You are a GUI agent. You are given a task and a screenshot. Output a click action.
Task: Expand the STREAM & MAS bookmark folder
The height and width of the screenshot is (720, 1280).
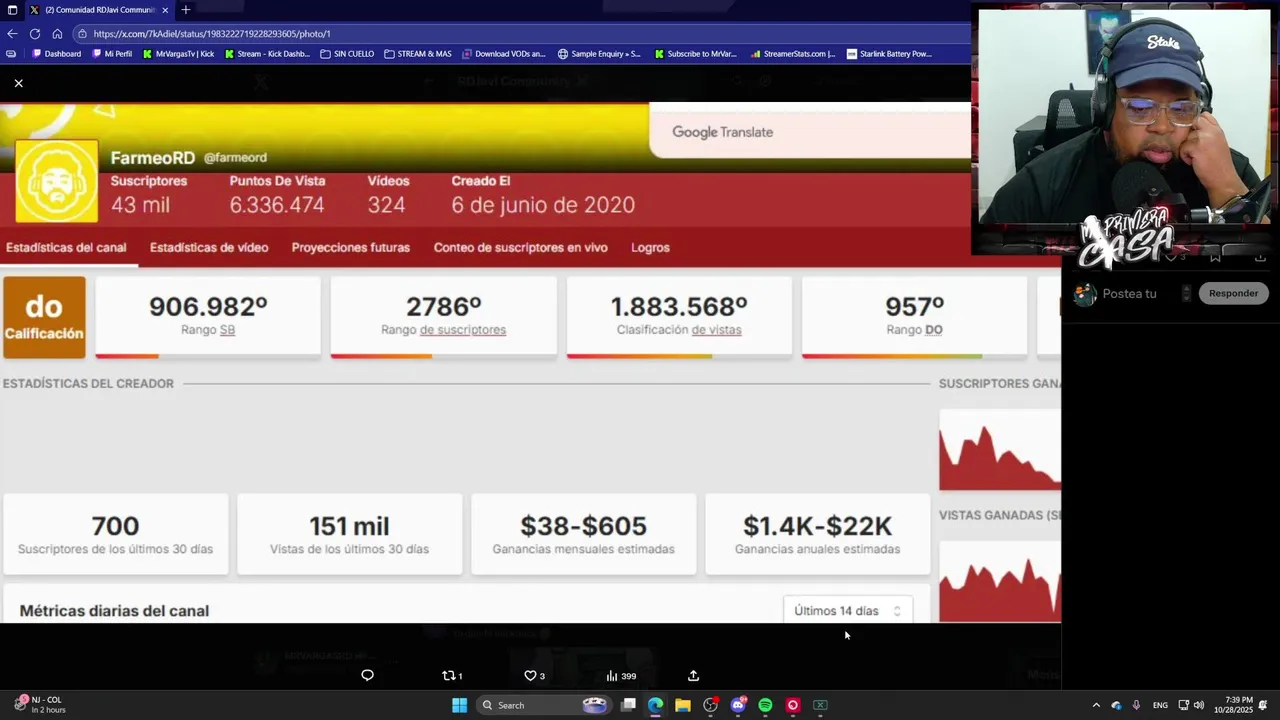(418, 54)
